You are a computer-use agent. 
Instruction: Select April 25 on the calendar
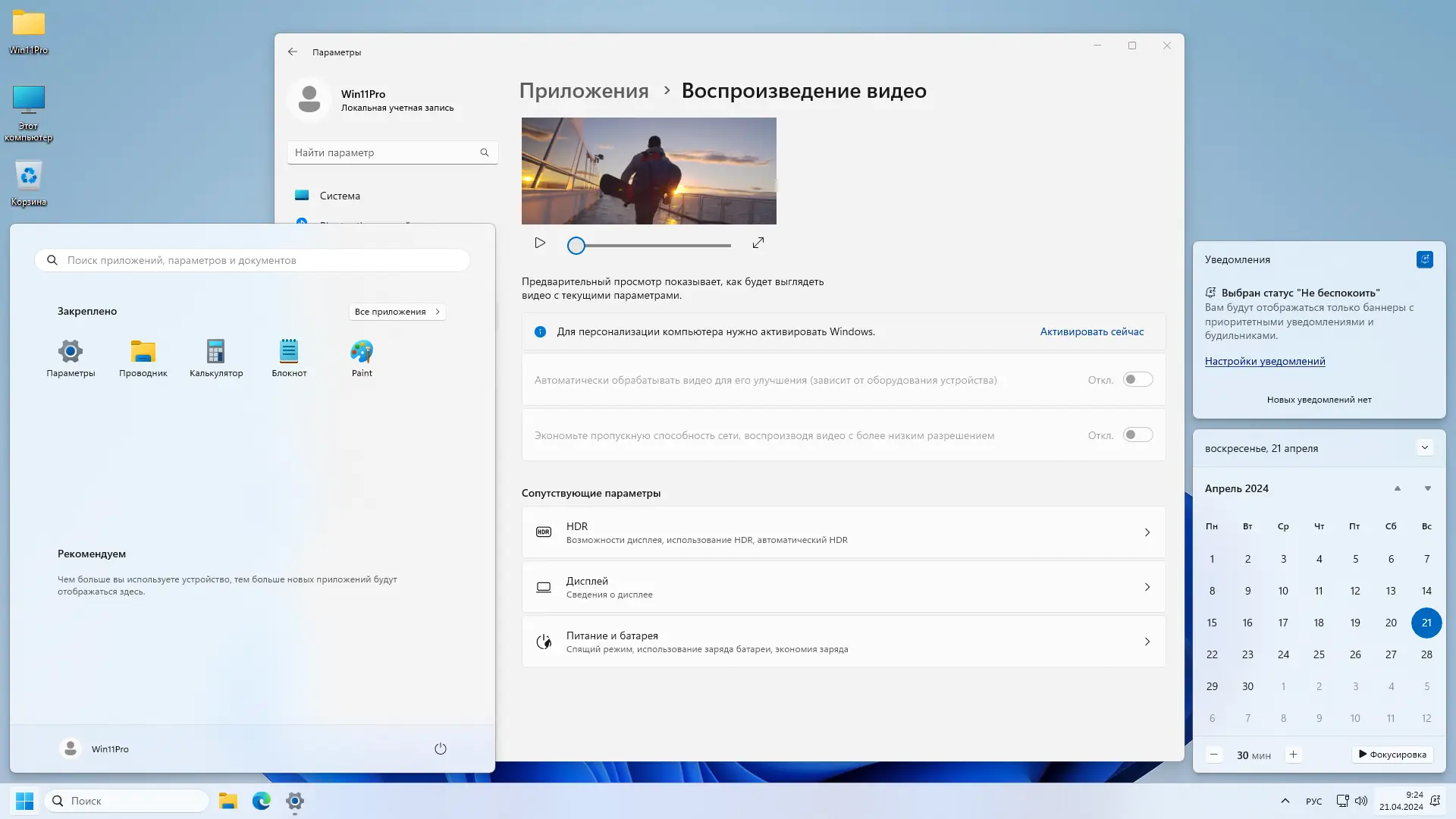(1319, 654)
